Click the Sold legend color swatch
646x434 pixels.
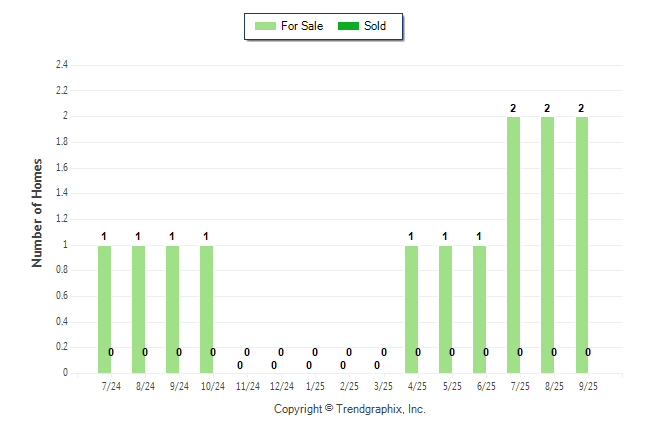[x=349, y=26]
